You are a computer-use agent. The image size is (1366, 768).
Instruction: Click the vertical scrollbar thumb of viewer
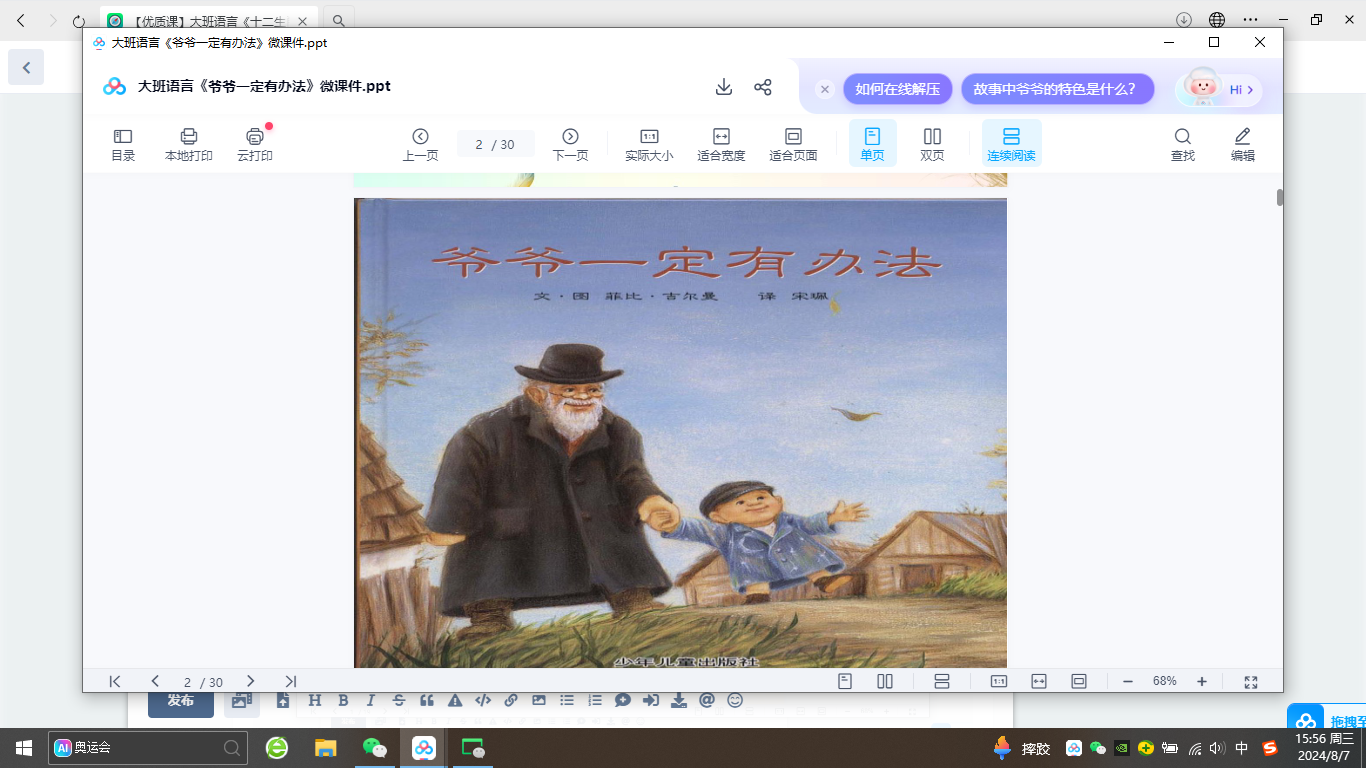(1280, 197)
